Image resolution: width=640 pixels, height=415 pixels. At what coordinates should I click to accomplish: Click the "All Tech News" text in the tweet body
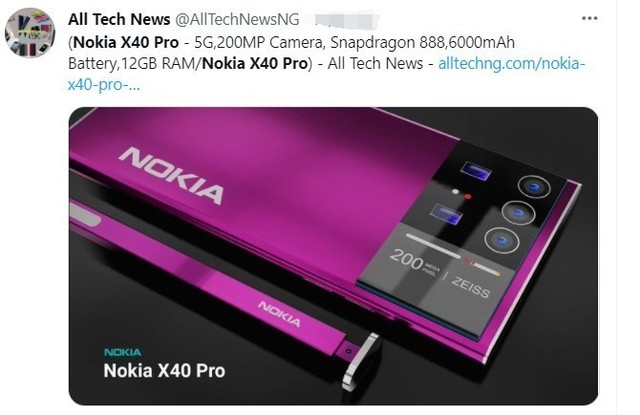point(375,64)
